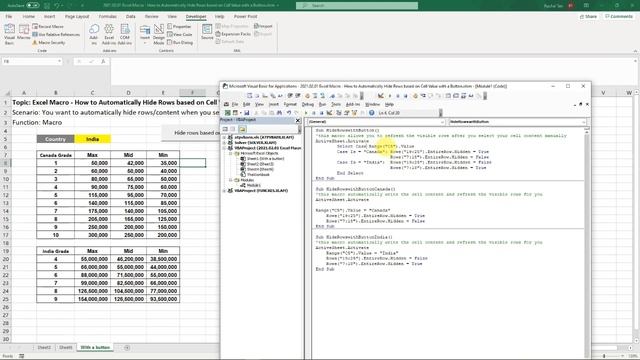Open the File tab in Excel
This screenshot has height=360, width=640.
pyautogui.click(x=9, y=17)
